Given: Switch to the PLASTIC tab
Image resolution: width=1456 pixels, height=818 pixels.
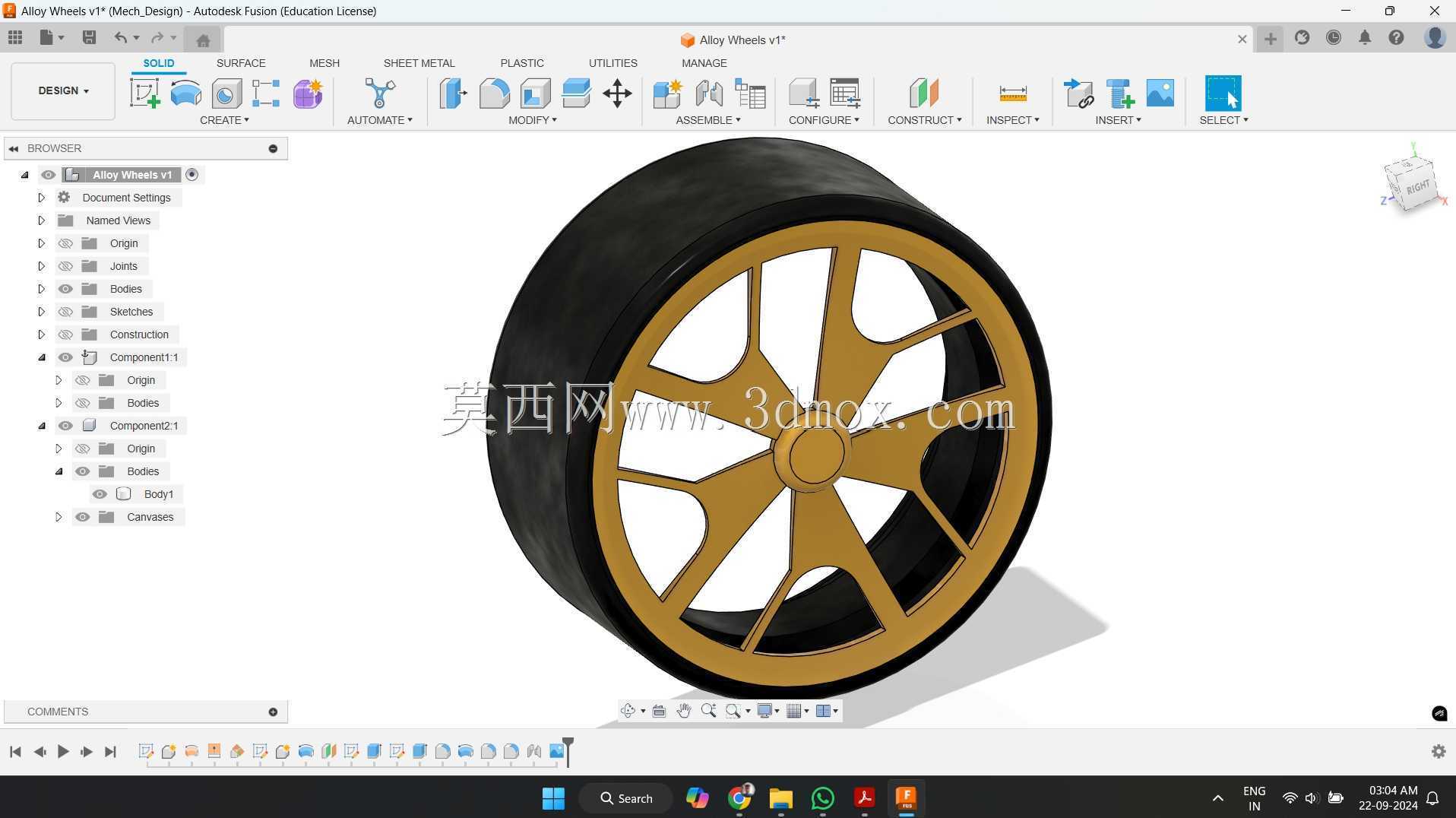Looking at the screenshot, I should pyautogui.click(x=522, y=63).
